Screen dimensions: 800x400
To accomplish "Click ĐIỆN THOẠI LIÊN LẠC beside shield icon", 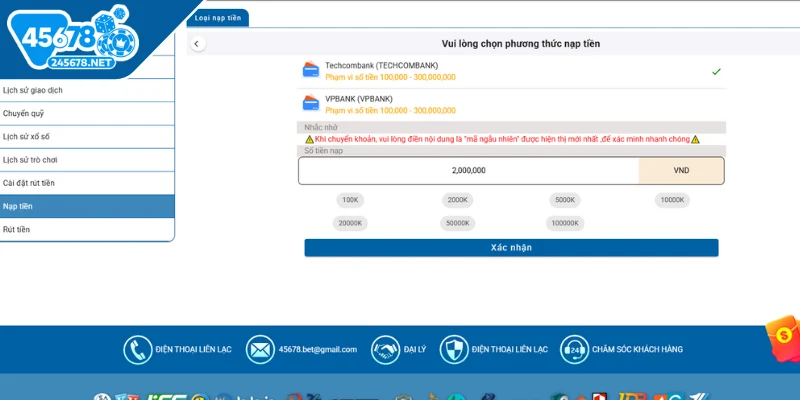I will coord(510,349).
